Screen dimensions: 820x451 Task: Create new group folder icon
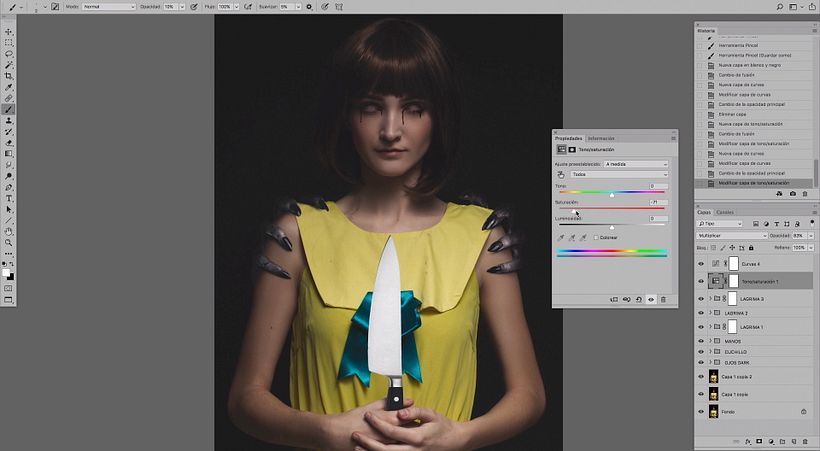point(782,442)
